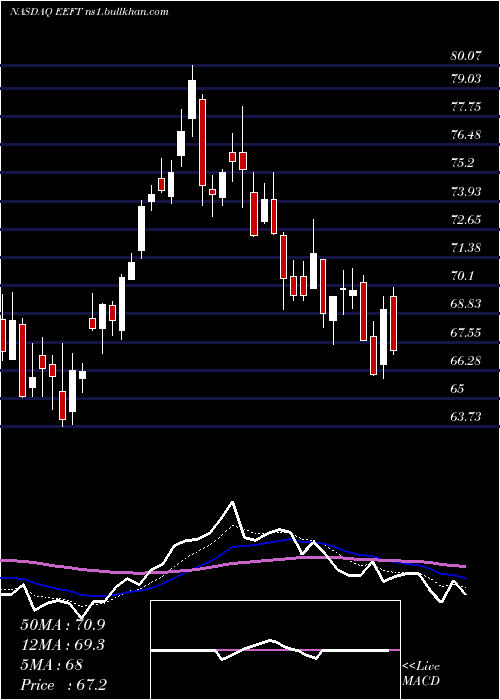Click the 12MA : 69.3 readout
Screen dimensions: 500x700
(62, 645)
